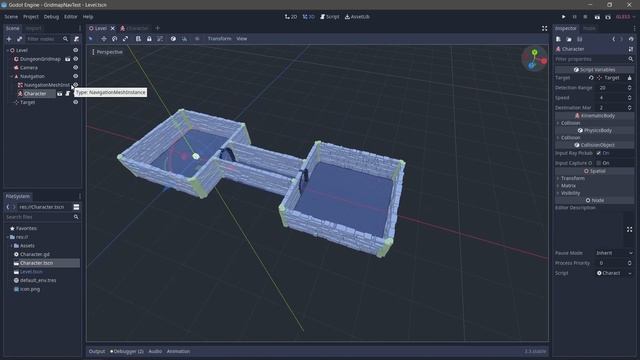Choose the Move Mode tool
640x360 pixels.
click(104, 39)
